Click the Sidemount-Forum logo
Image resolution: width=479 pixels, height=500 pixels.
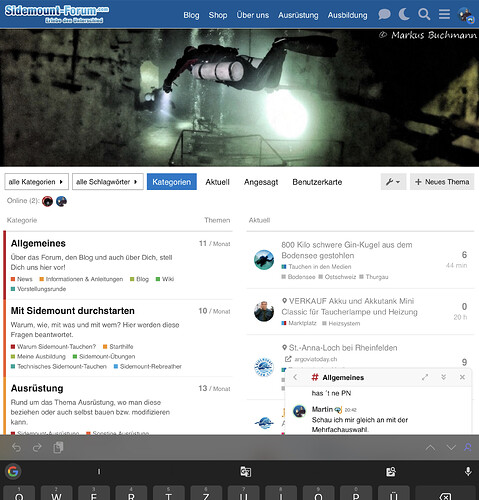[57, 14]
